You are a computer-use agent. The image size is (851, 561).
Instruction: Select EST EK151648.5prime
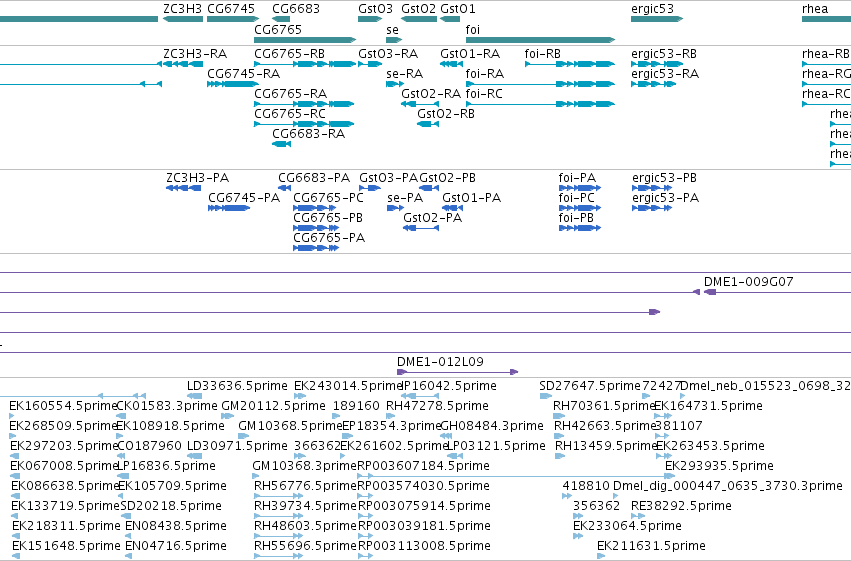[16, 556]
